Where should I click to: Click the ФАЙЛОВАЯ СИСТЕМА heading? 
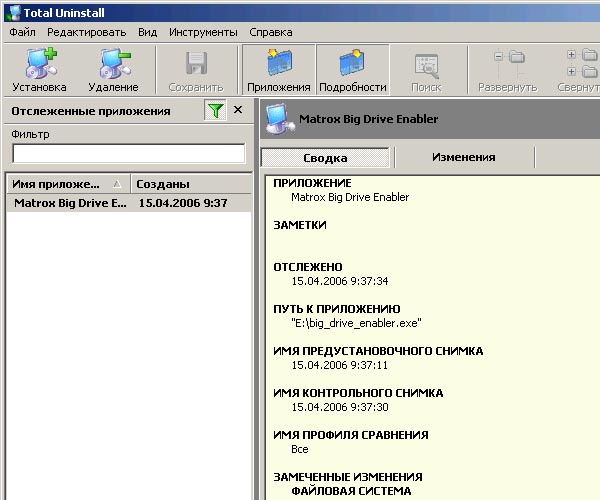pyautogui.click(x=351, y=491)
